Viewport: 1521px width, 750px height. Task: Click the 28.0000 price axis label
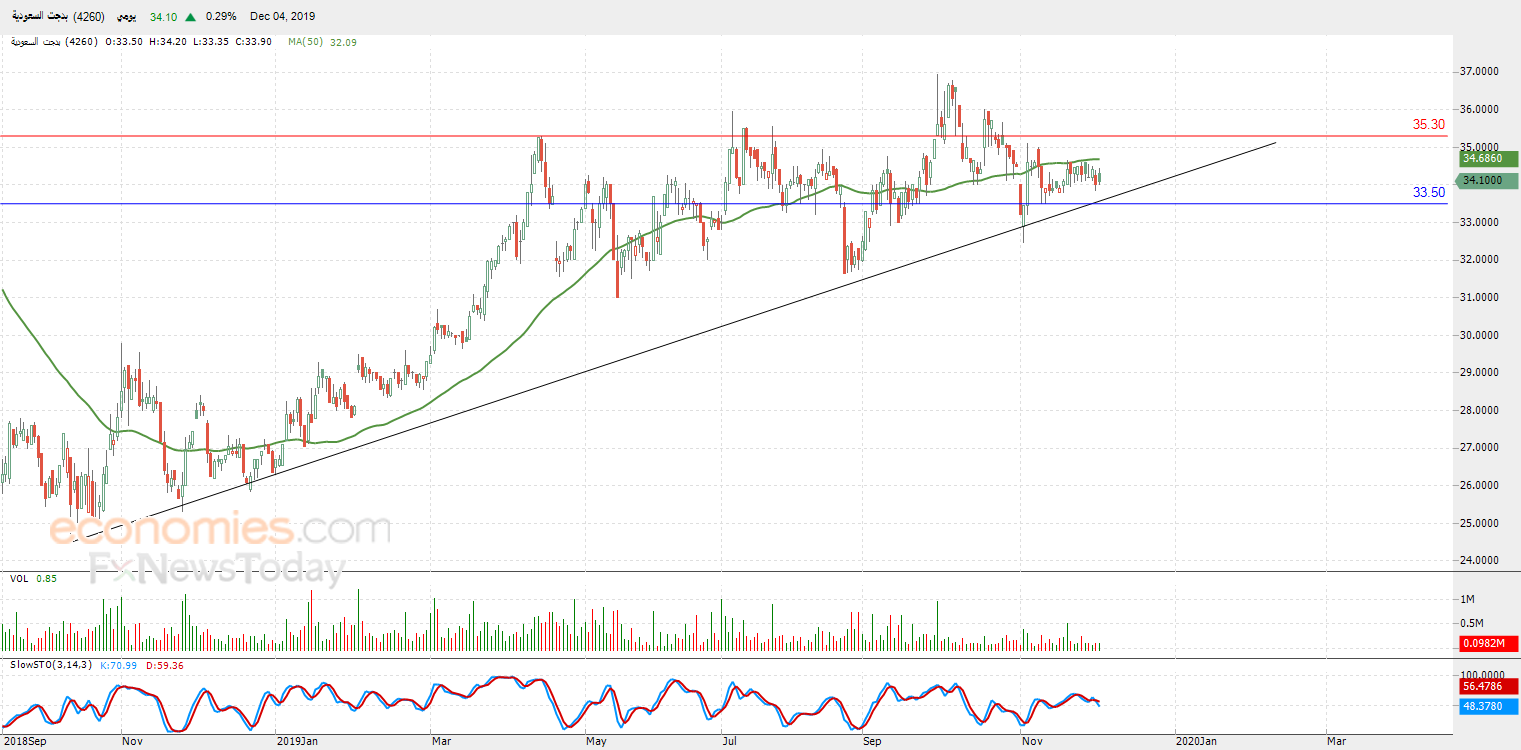1481,410
